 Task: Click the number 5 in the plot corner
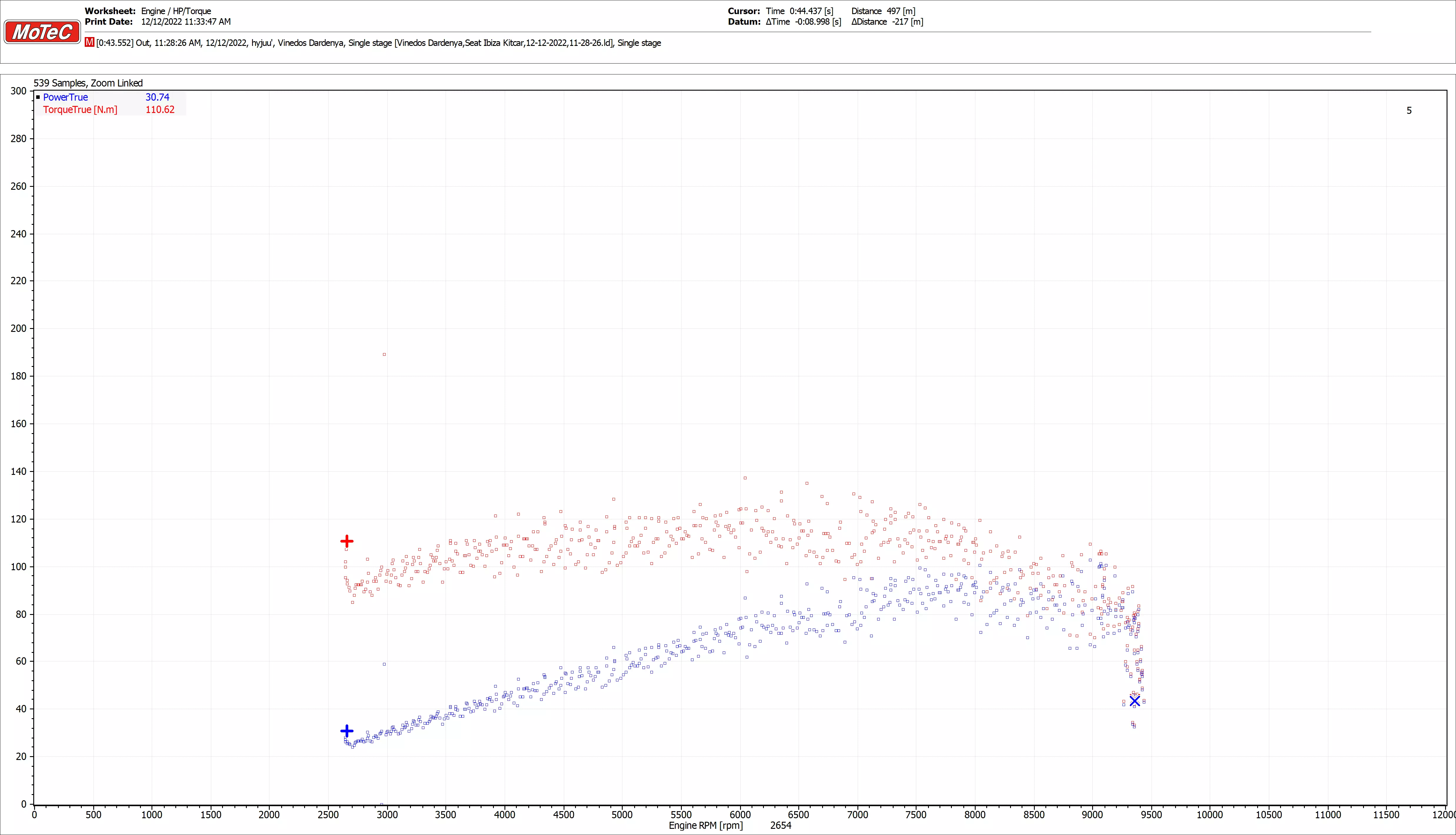point(1409,111)
